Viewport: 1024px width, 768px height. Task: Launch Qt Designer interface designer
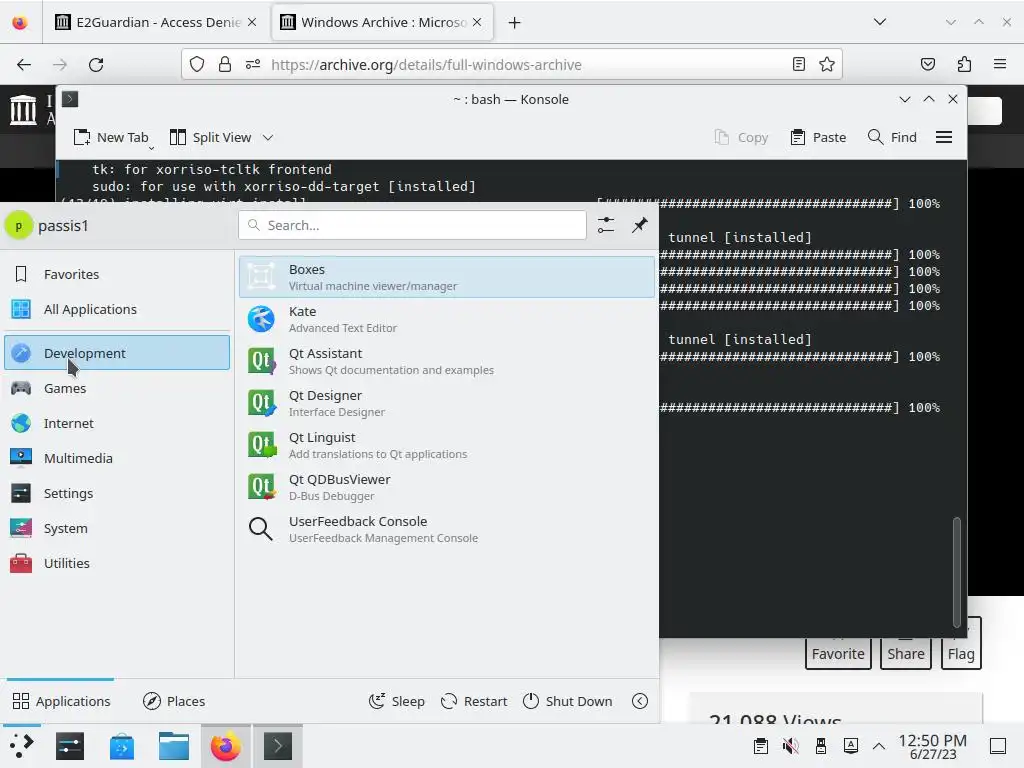(447, 403)
